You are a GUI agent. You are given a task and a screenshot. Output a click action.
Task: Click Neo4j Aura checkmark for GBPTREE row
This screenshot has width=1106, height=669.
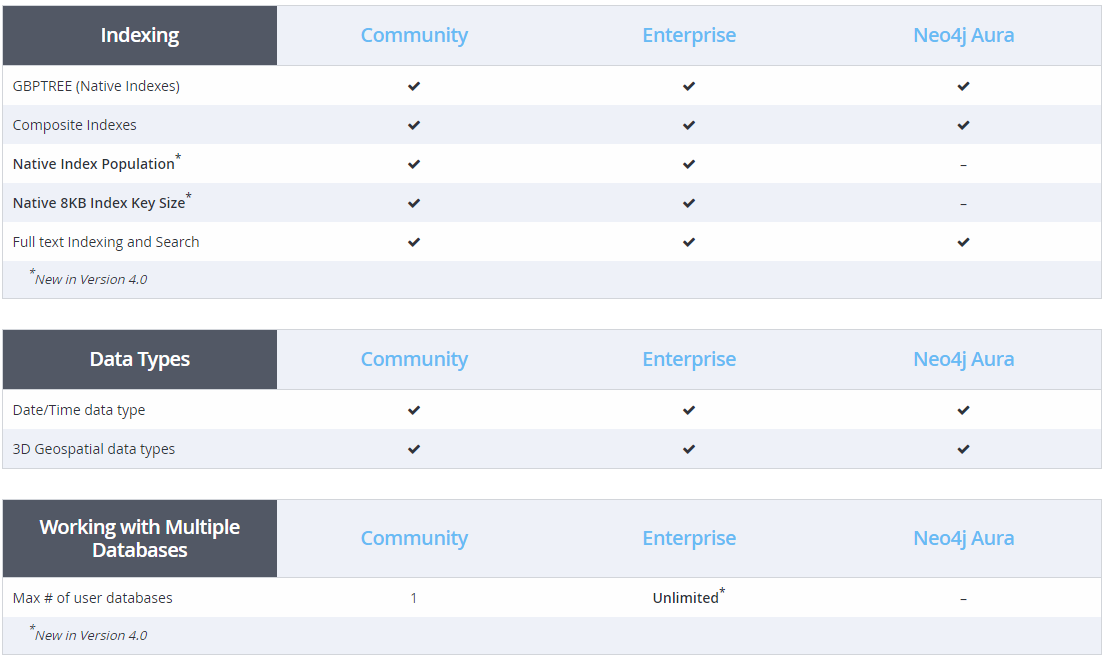(x=964, y=86)
